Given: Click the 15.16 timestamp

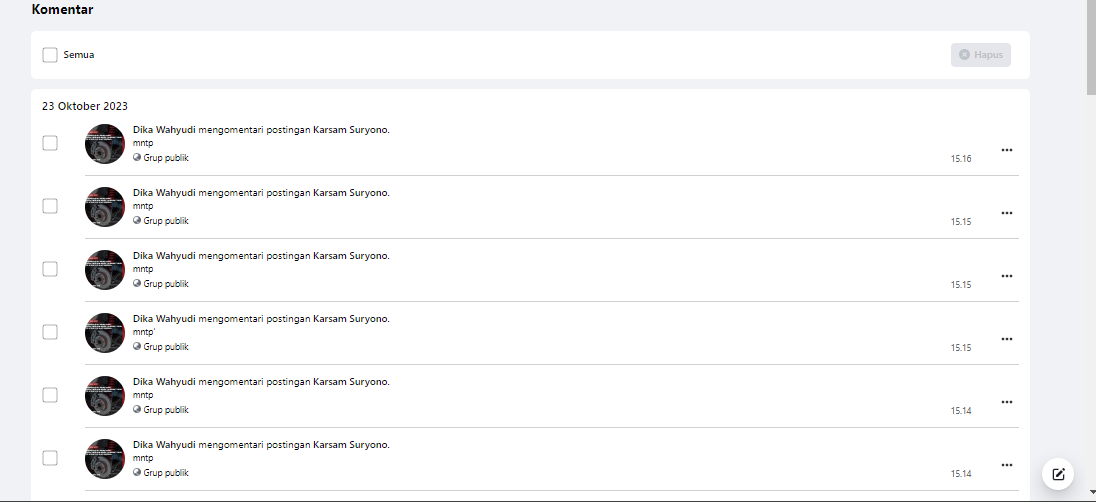Looking at the screenshot, I should click(961, 159).
